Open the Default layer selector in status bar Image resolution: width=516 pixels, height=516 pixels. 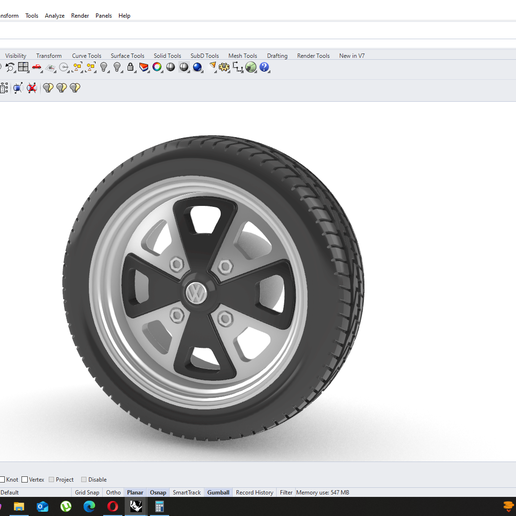click(x=35, y=492)
